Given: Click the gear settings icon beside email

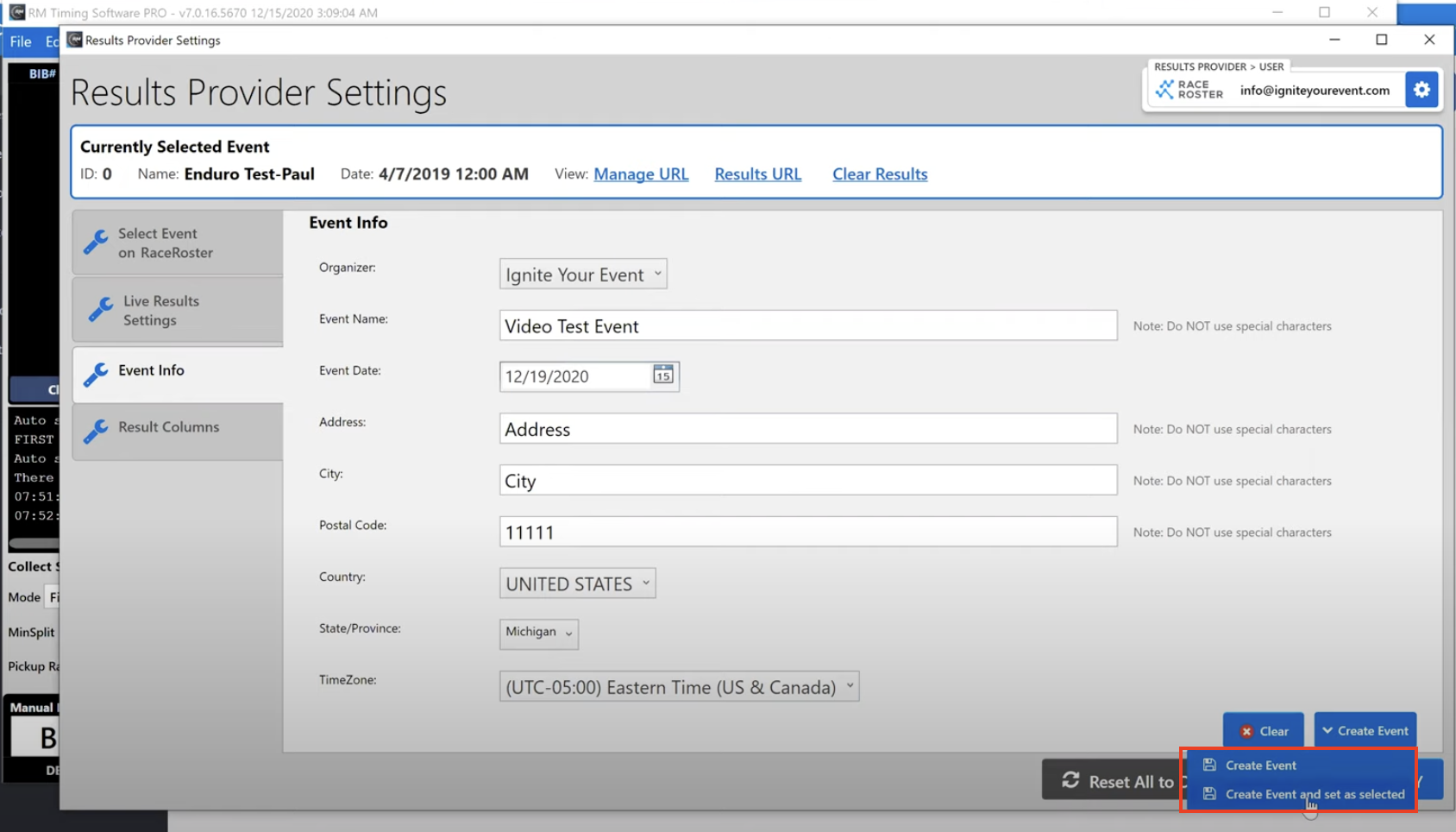Looking at the screenshot, I should coord(1421,90).
